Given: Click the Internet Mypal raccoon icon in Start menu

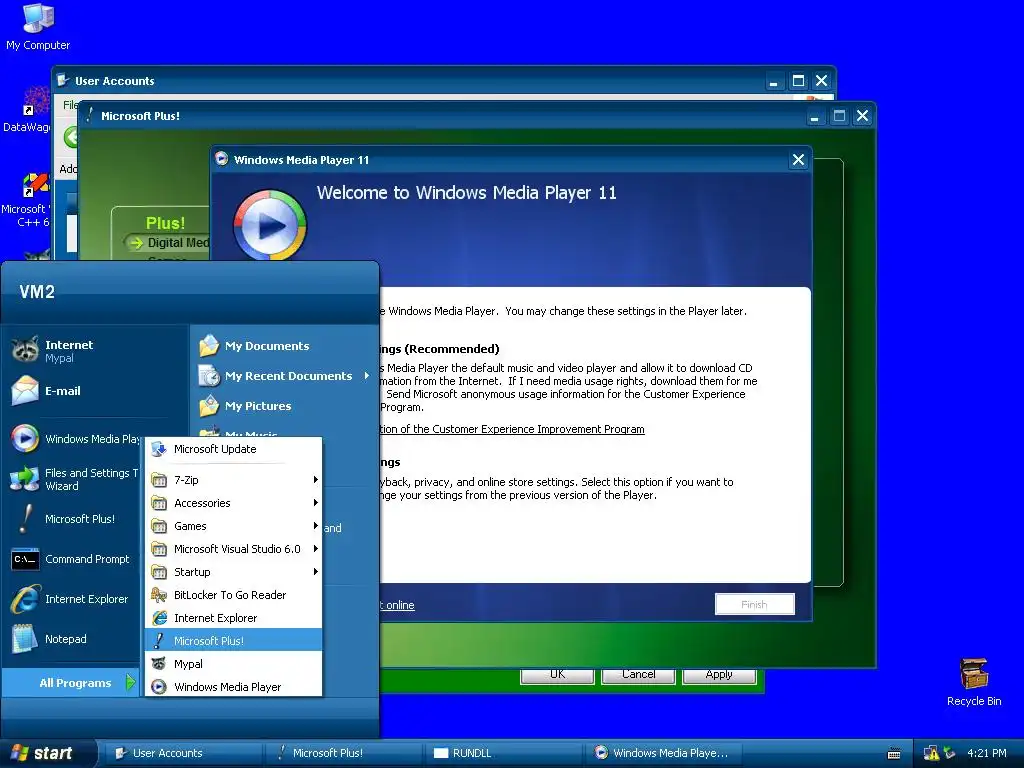Looking at the screenshot, I should pos(25,350).
